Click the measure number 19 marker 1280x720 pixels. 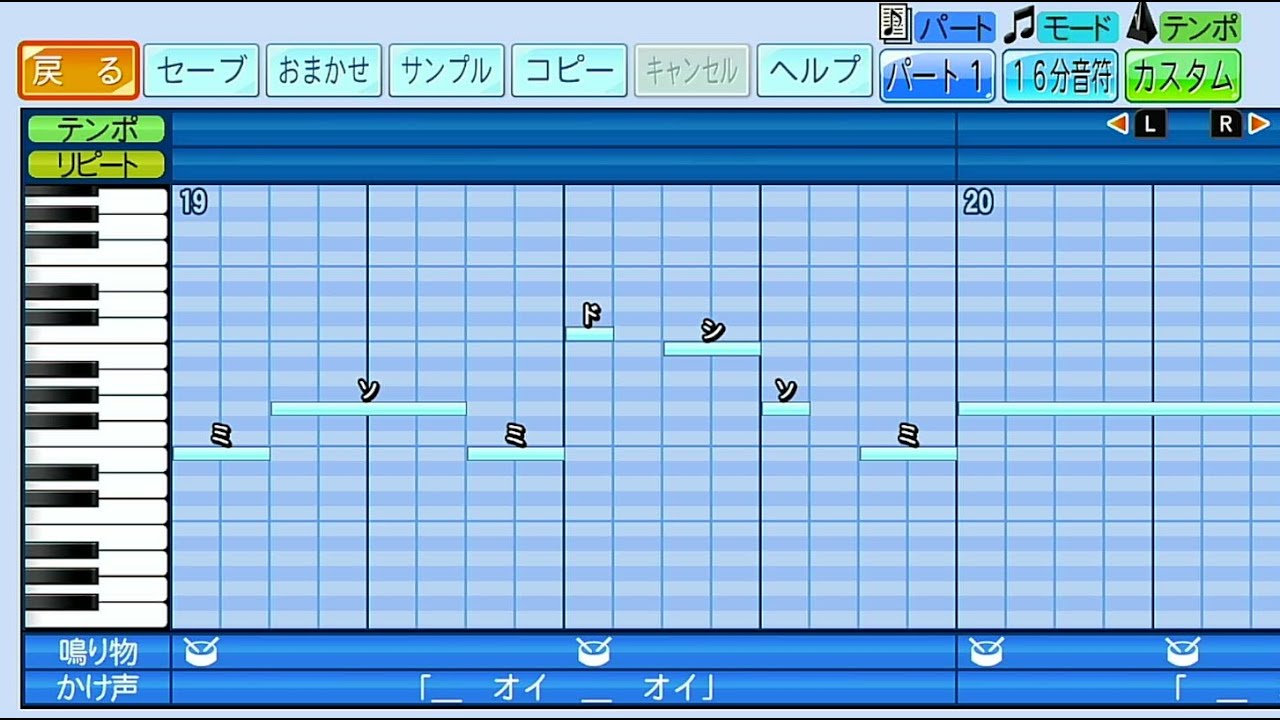pyautogui.click(x=194, y=203)
